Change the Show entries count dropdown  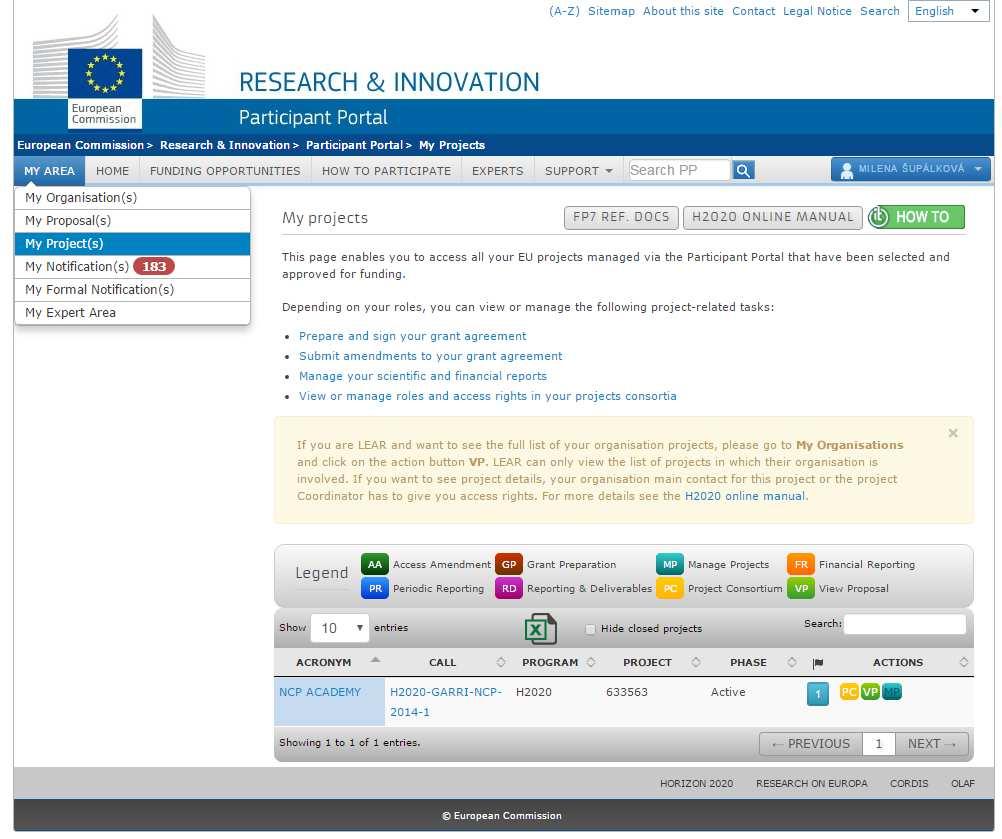tap(340, 627)
